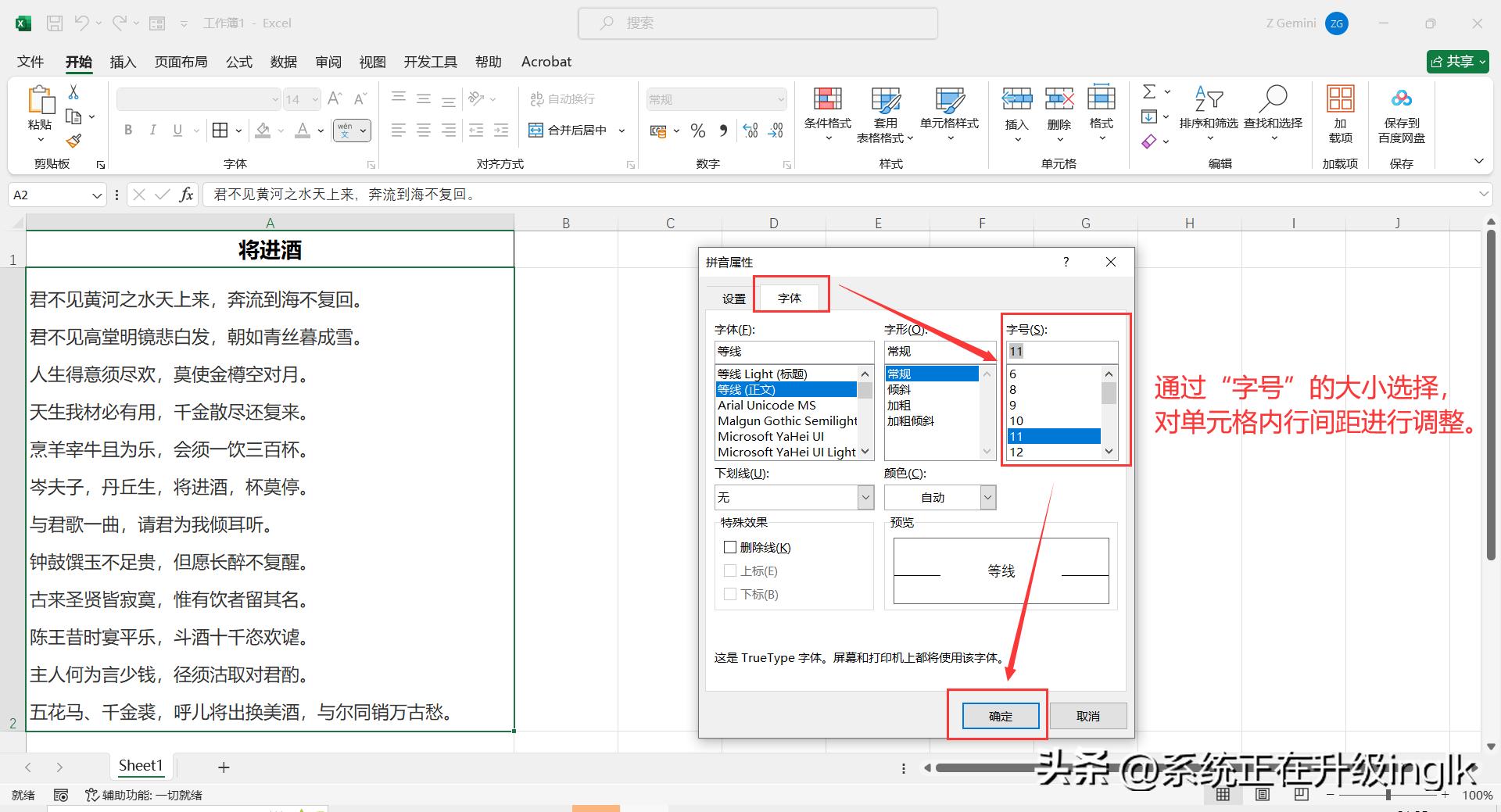Enable the 下标(B) subscript option
This screenshot has width=1501, height=812.
pos(730,594)
